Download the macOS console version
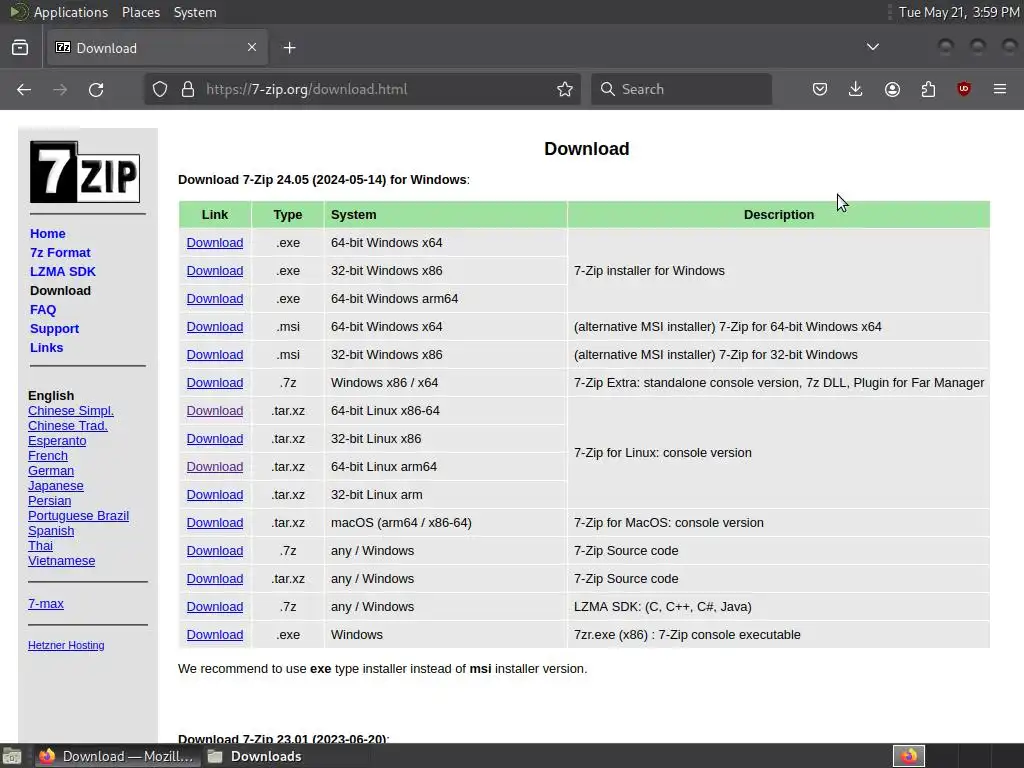Screen dimensions: 1024x768 (x=215, y=524)
